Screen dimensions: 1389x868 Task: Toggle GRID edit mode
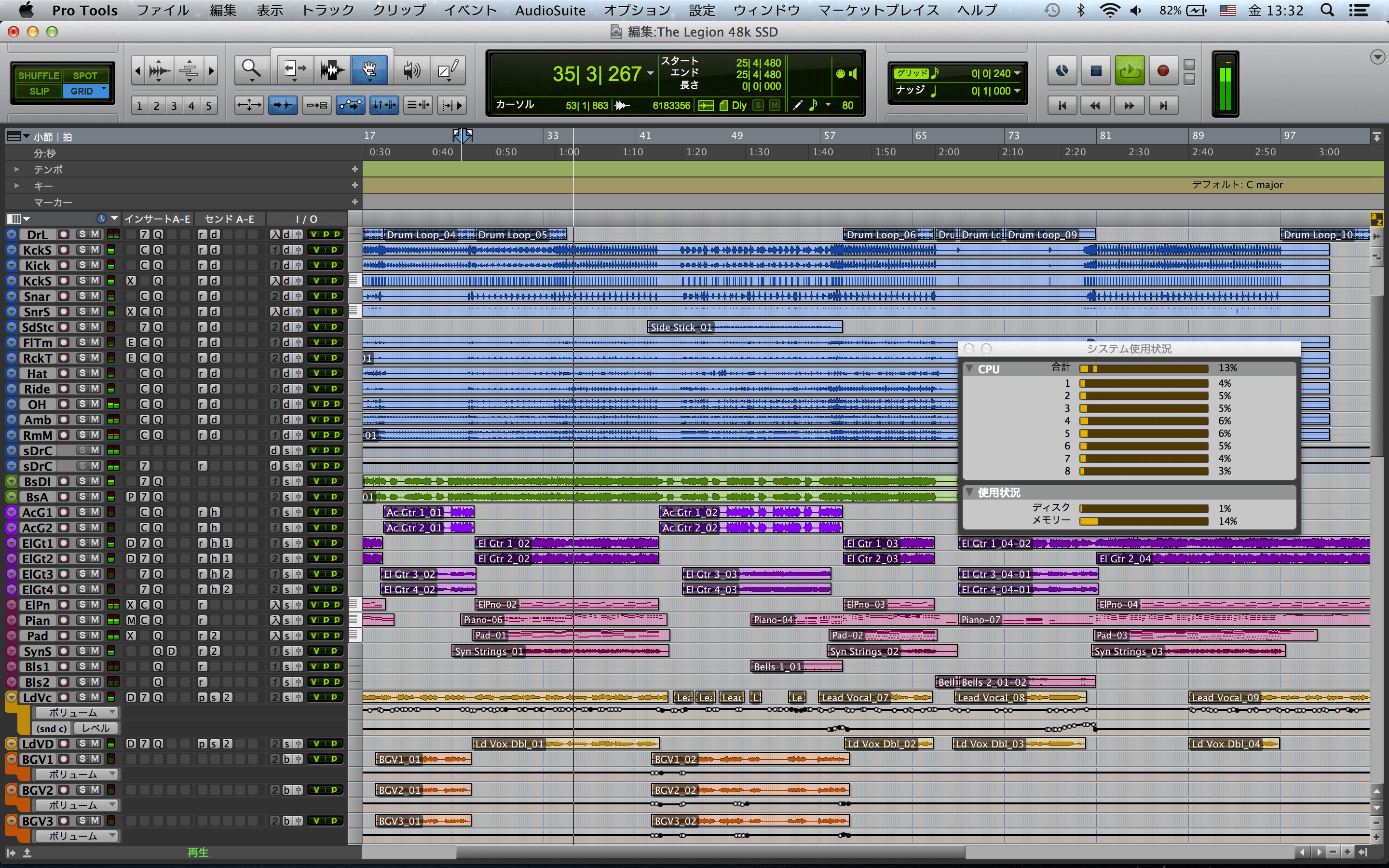tap(85, 91)
